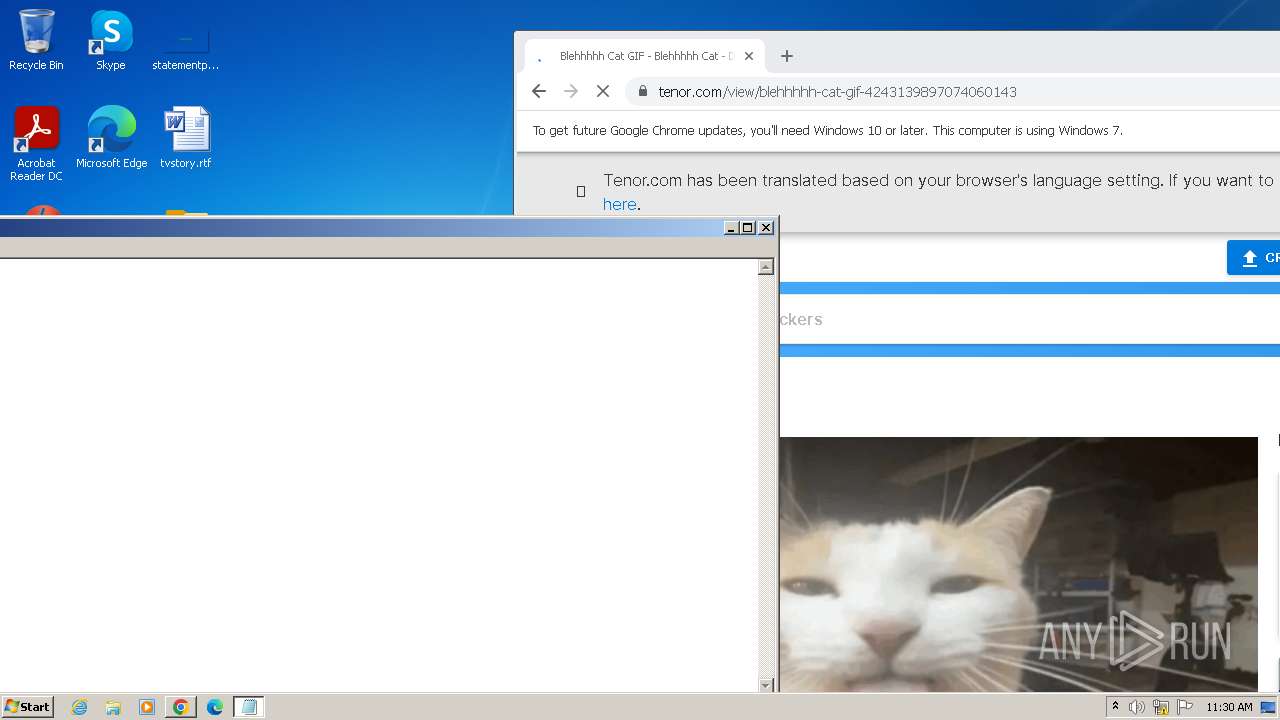The image size is (1280, 720).
Task: Click the network status tray icon
Action: click(1161, 707)
